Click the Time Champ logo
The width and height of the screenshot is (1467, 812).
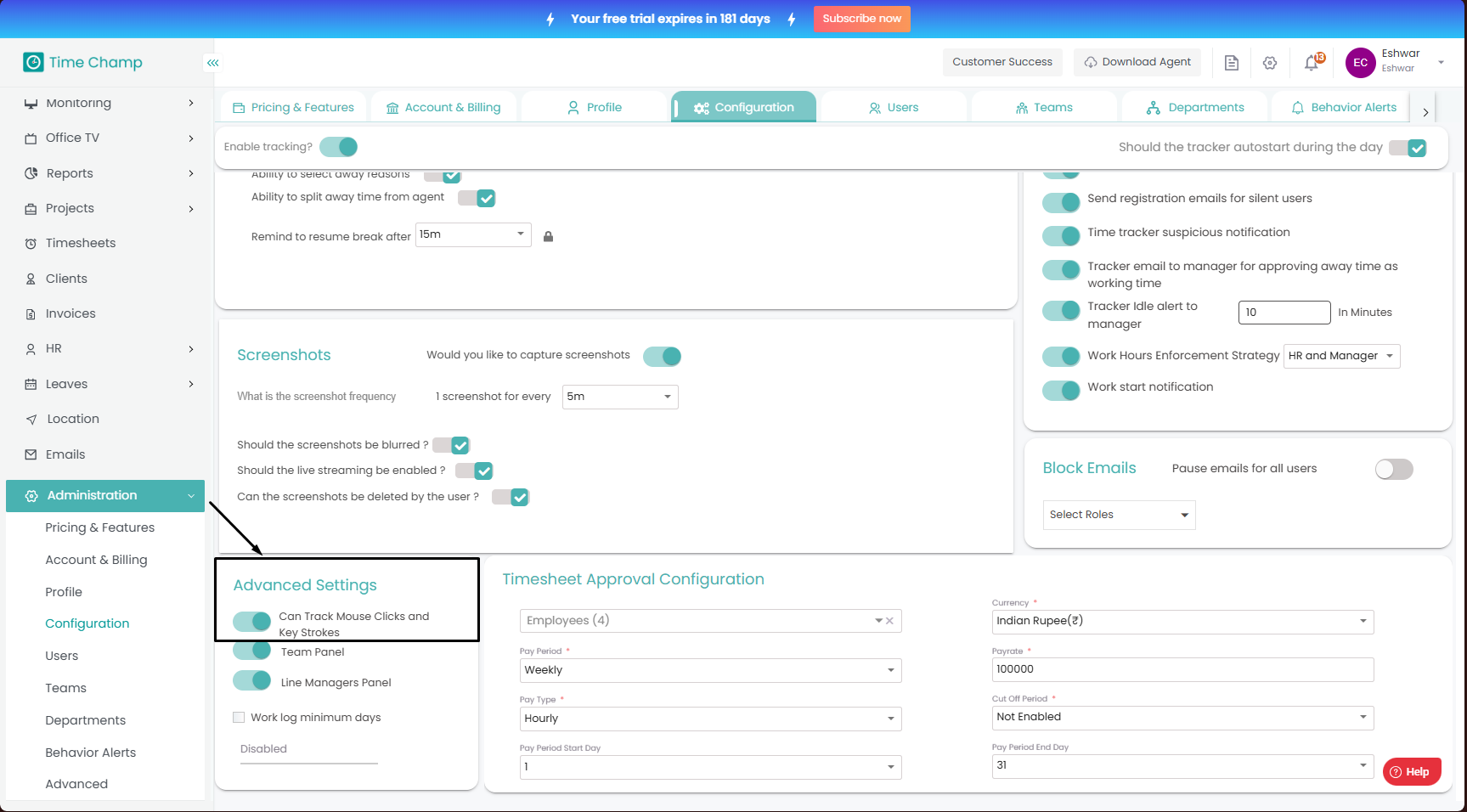point(83,62)
